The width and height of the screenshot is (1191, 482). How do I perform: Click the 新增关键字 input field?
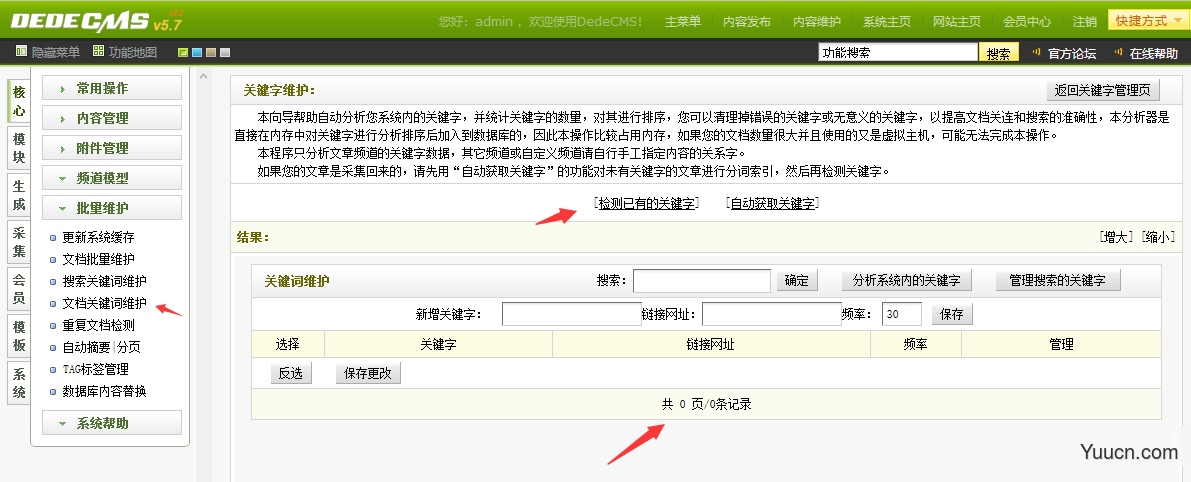tap(571, 314)
